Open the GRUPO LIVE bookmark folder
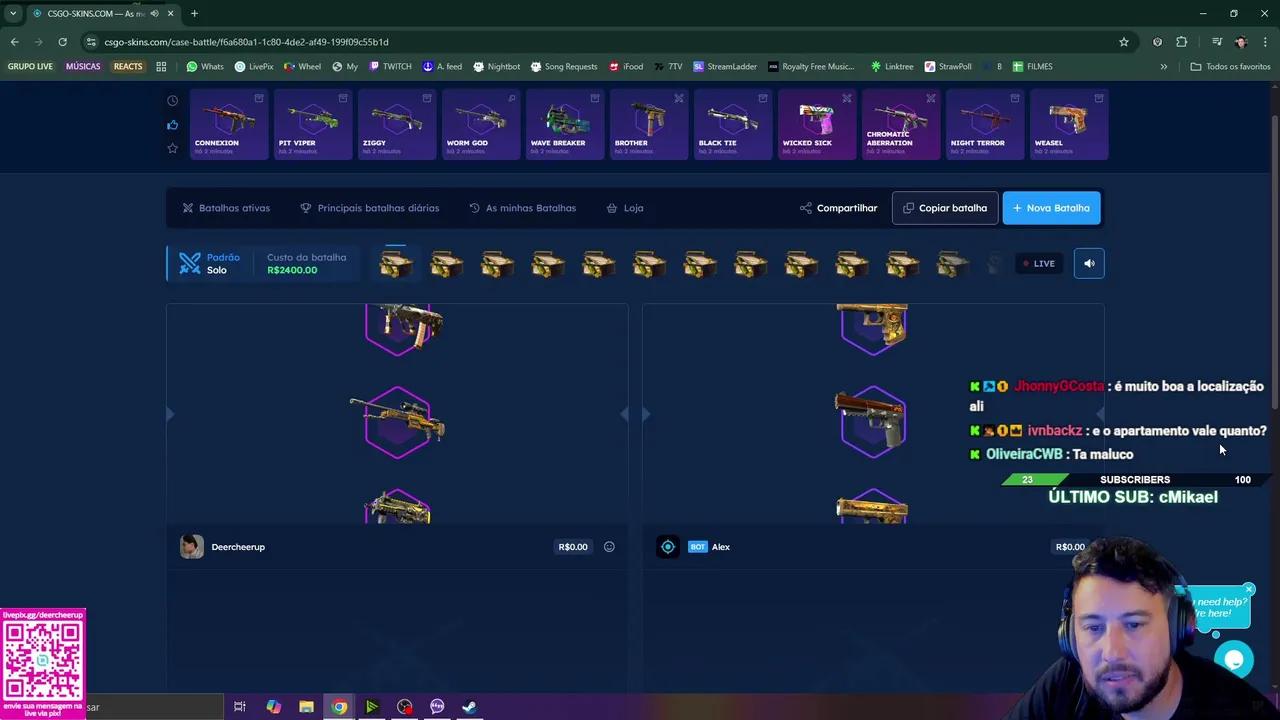1280x720 pixels. click(30, 67)
